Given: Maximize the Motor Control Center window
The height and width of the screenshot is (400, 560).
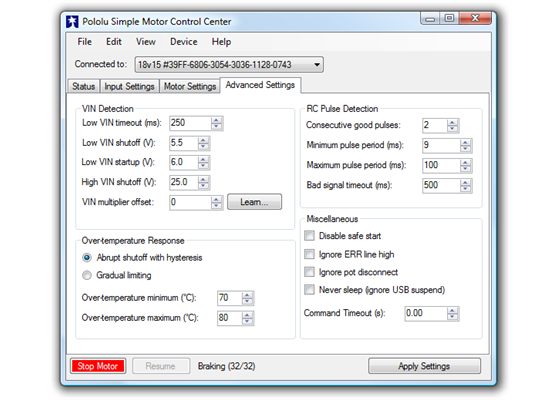Looking at the screenshot, I should [449, 18].
